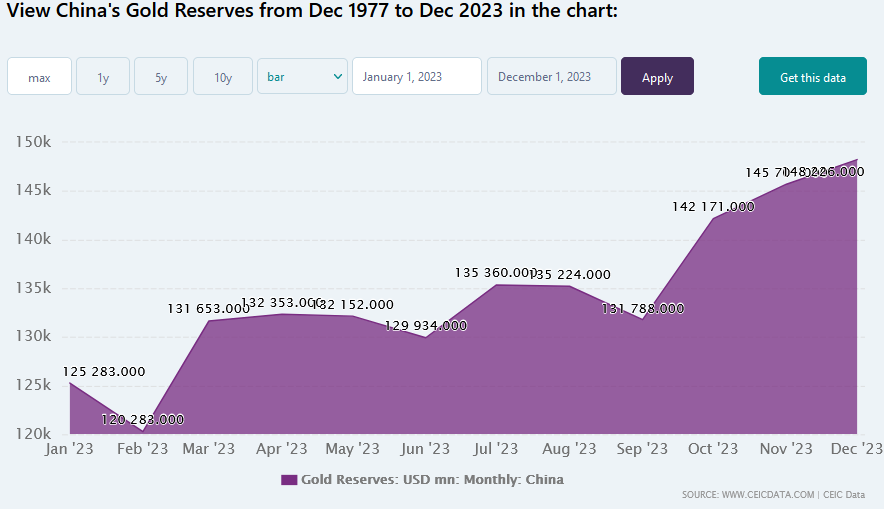Click the 131 788.000 data label for Sep '23
Screen dimensions: 884x509
coord(643,309)
